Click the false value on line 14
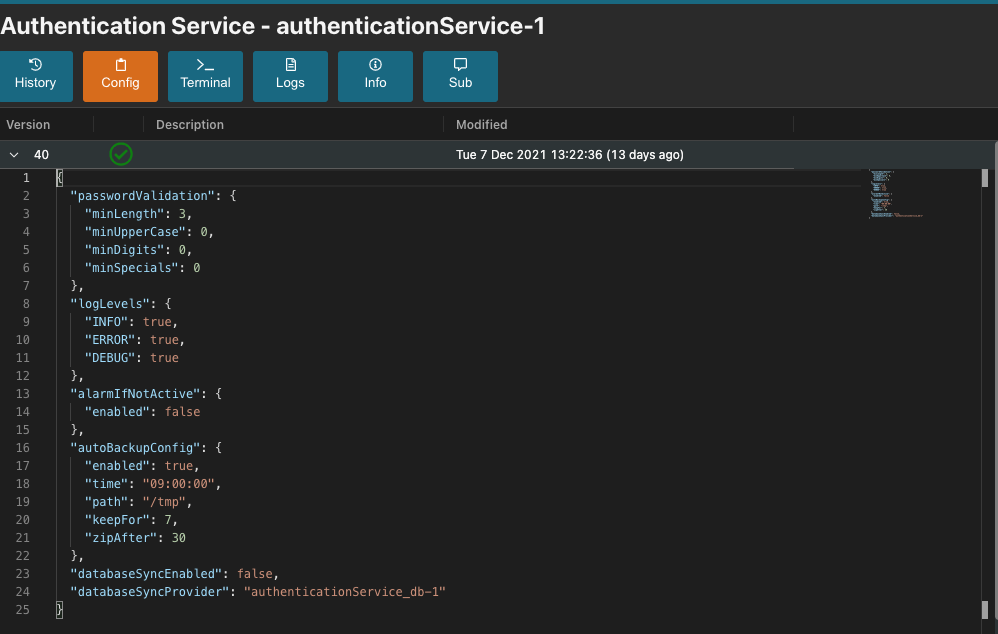998x634 pixels. pos(183,412)
